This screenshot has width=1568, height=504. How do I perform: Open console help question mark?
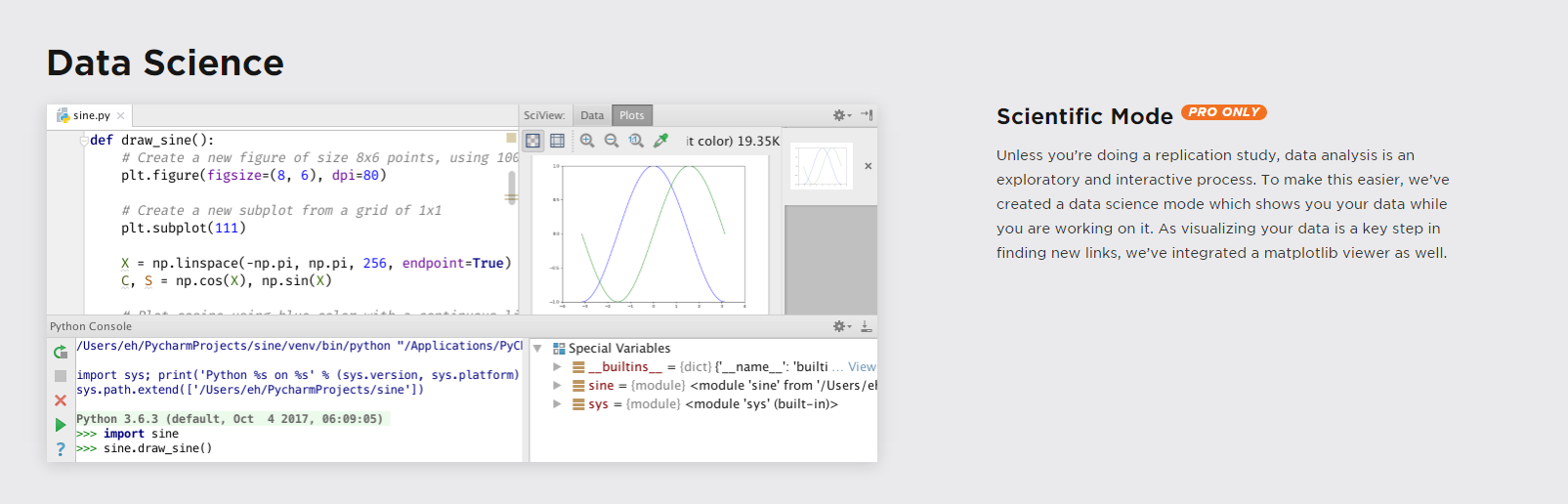click(61, 449)
